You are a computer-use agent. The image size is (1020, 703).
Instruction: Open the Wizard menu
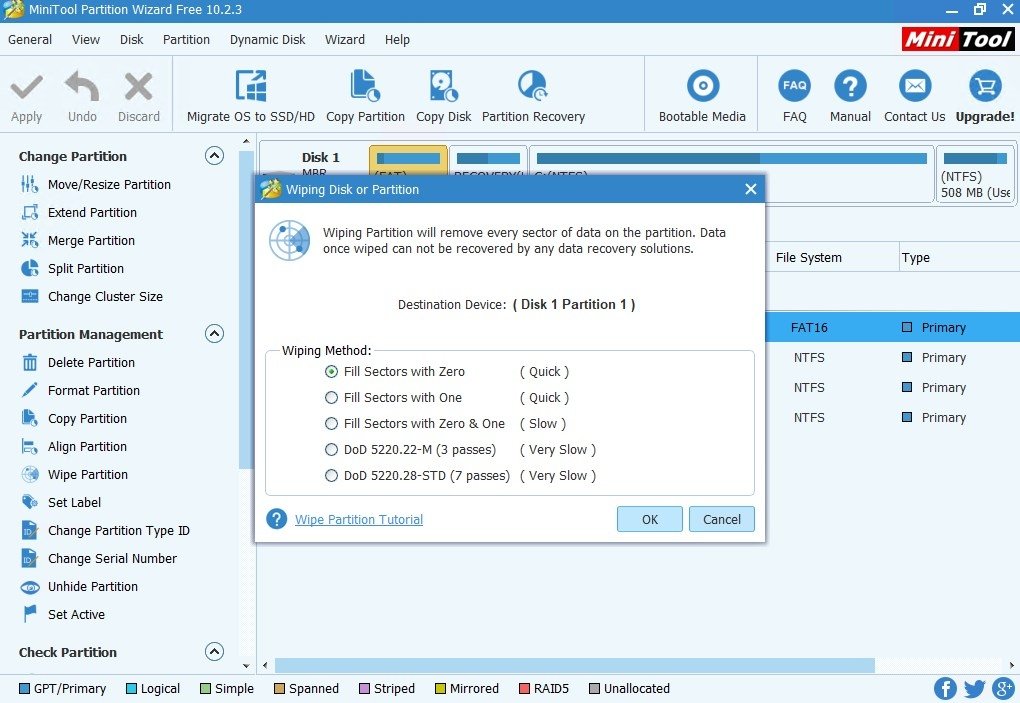click(345, 40)
